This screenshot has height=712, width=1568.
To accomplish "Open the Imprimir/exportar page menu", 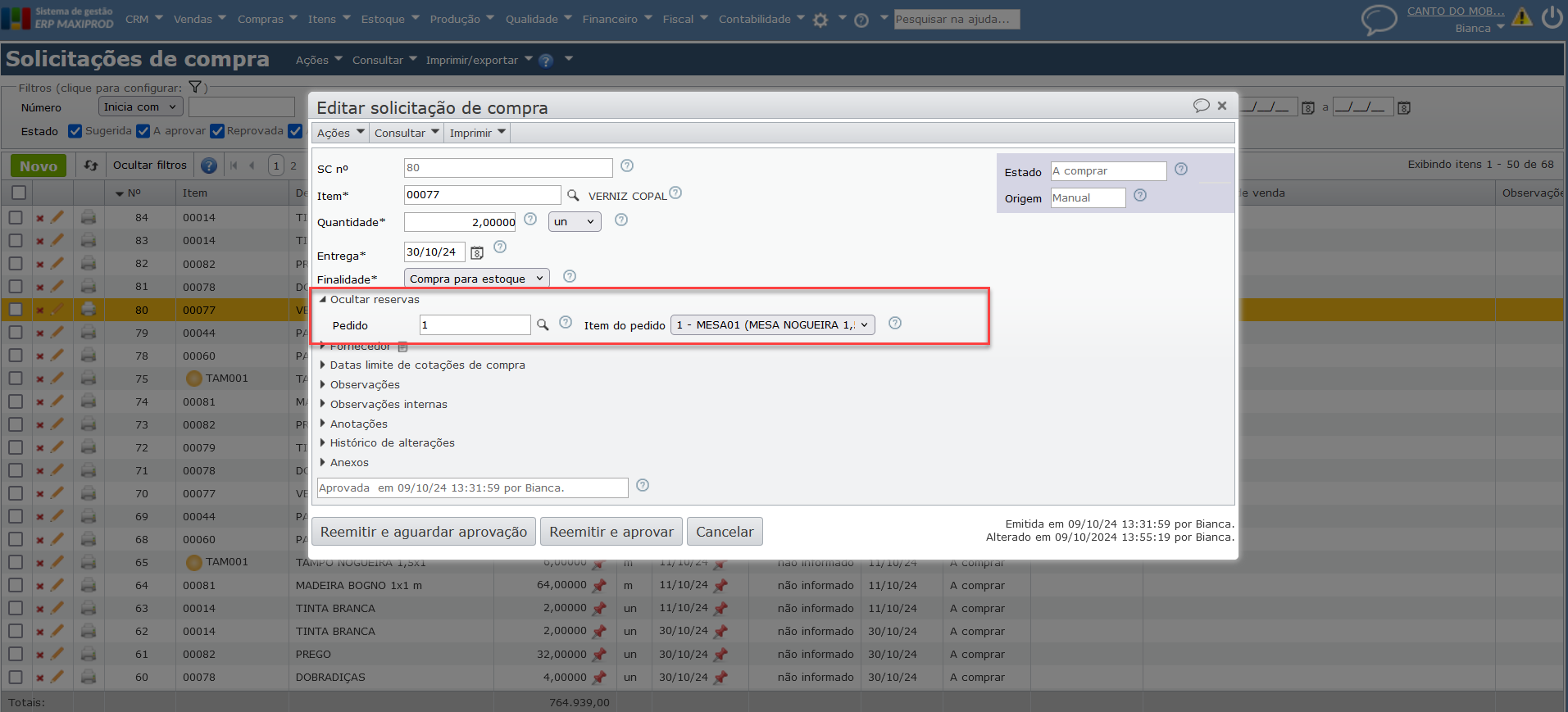I will [479, 60].
